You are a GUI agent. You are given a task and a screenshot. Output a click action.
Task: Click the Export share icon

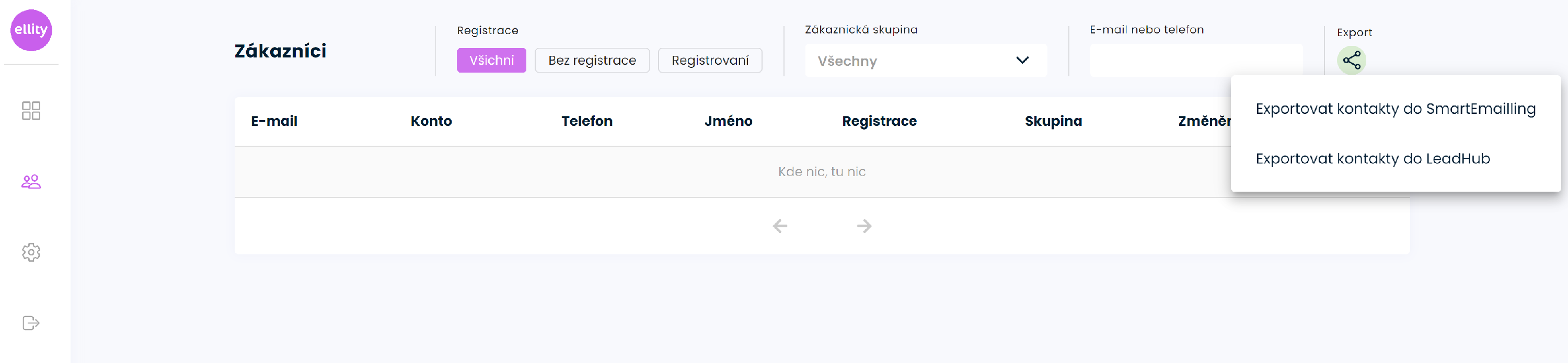(x=1351, y=60)
